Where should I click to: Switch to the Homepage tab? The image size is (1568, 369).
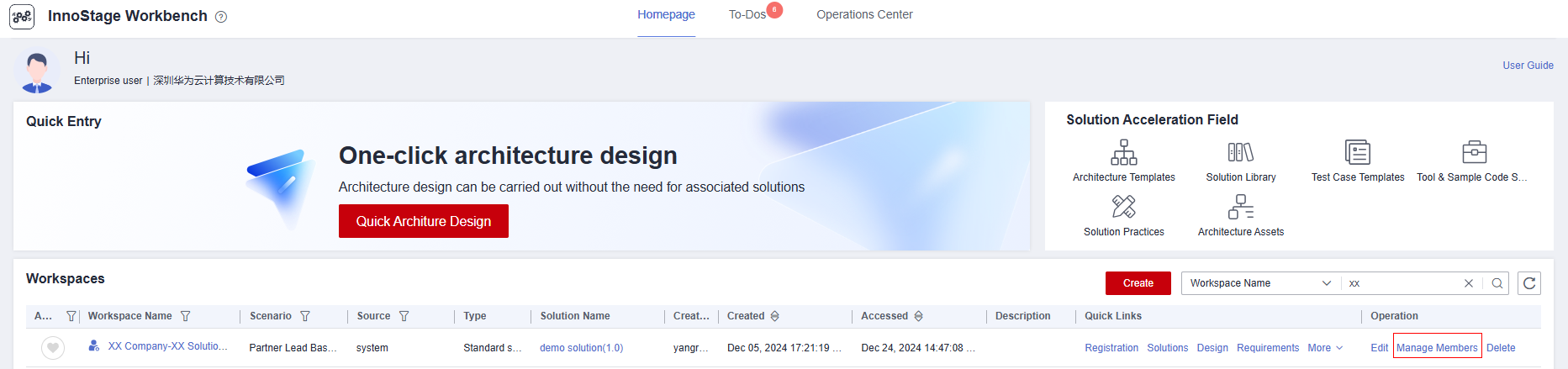pos(666,14)
